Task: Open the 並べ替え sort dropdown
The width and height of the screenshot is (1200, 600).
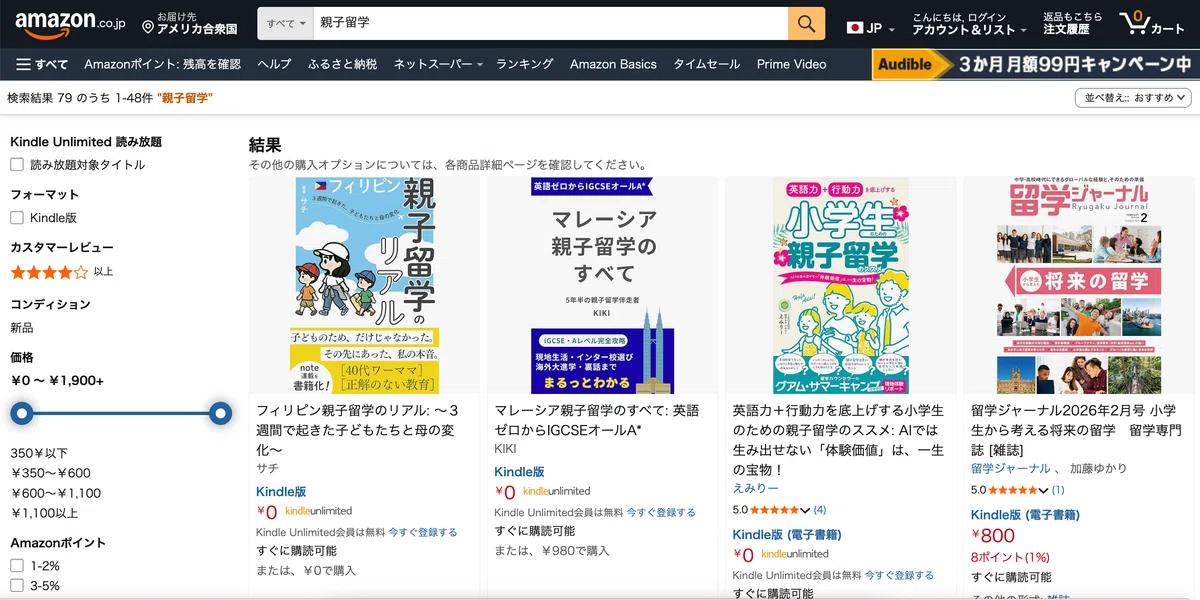Action: pyautogui.click(x=1133, y=98)
